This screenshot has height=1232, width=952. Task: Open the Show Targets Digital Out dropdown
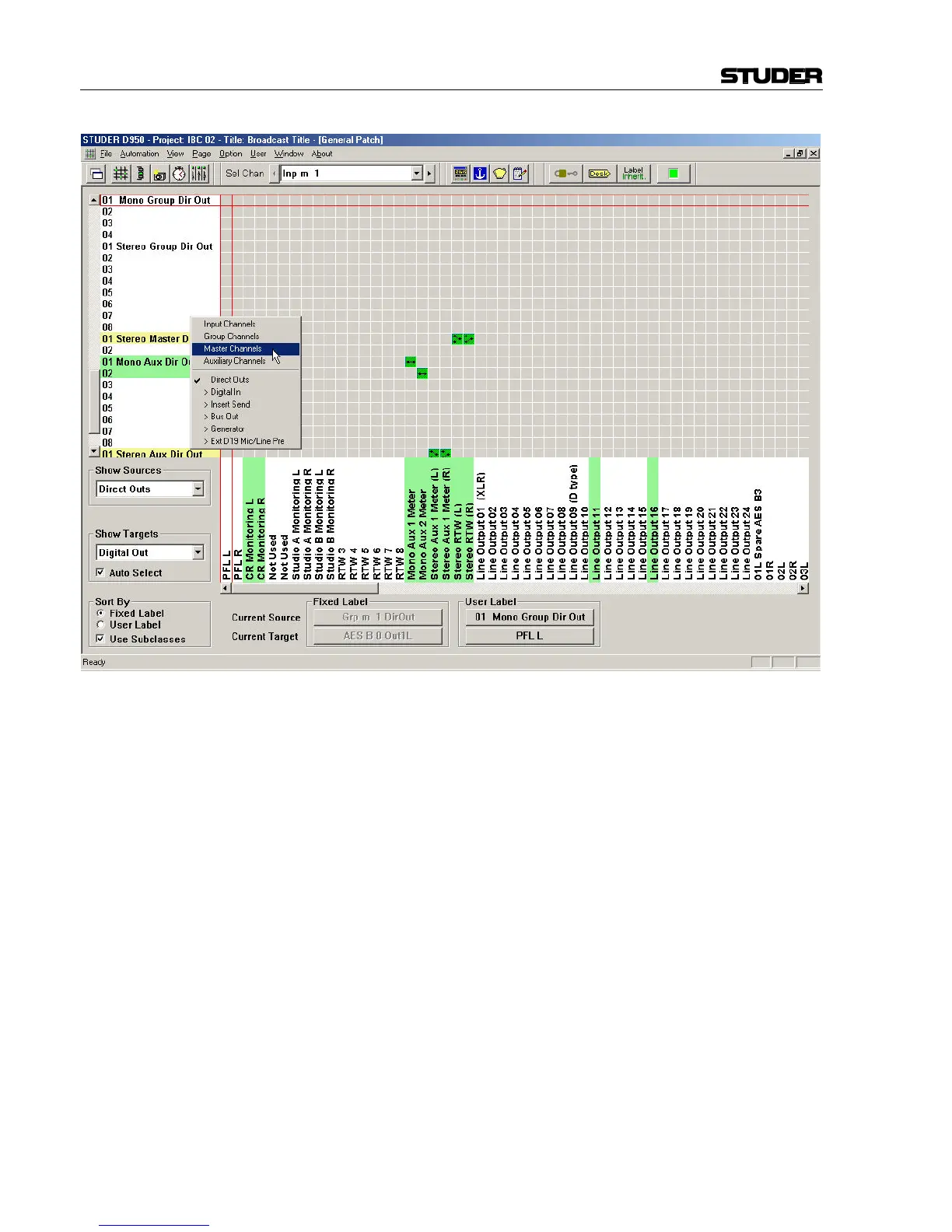coord(198,553)
